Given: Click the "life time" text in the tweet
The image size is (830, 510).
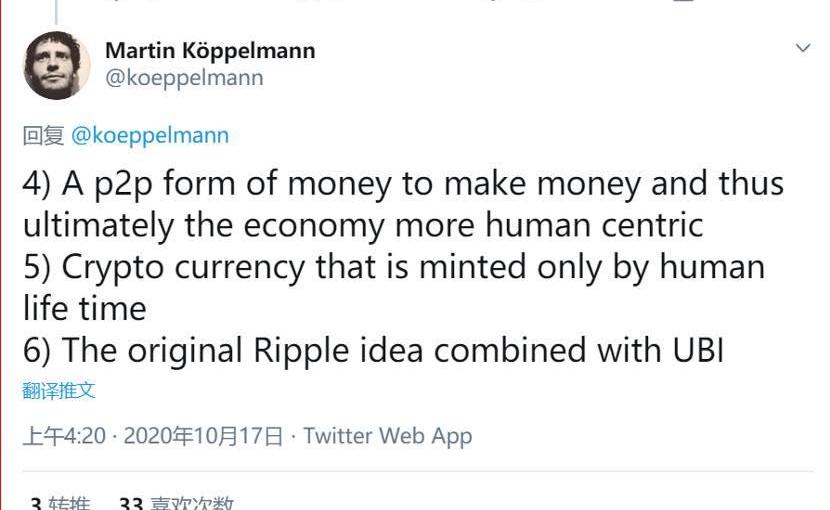Looking at the screenshot, I should 84,308.
